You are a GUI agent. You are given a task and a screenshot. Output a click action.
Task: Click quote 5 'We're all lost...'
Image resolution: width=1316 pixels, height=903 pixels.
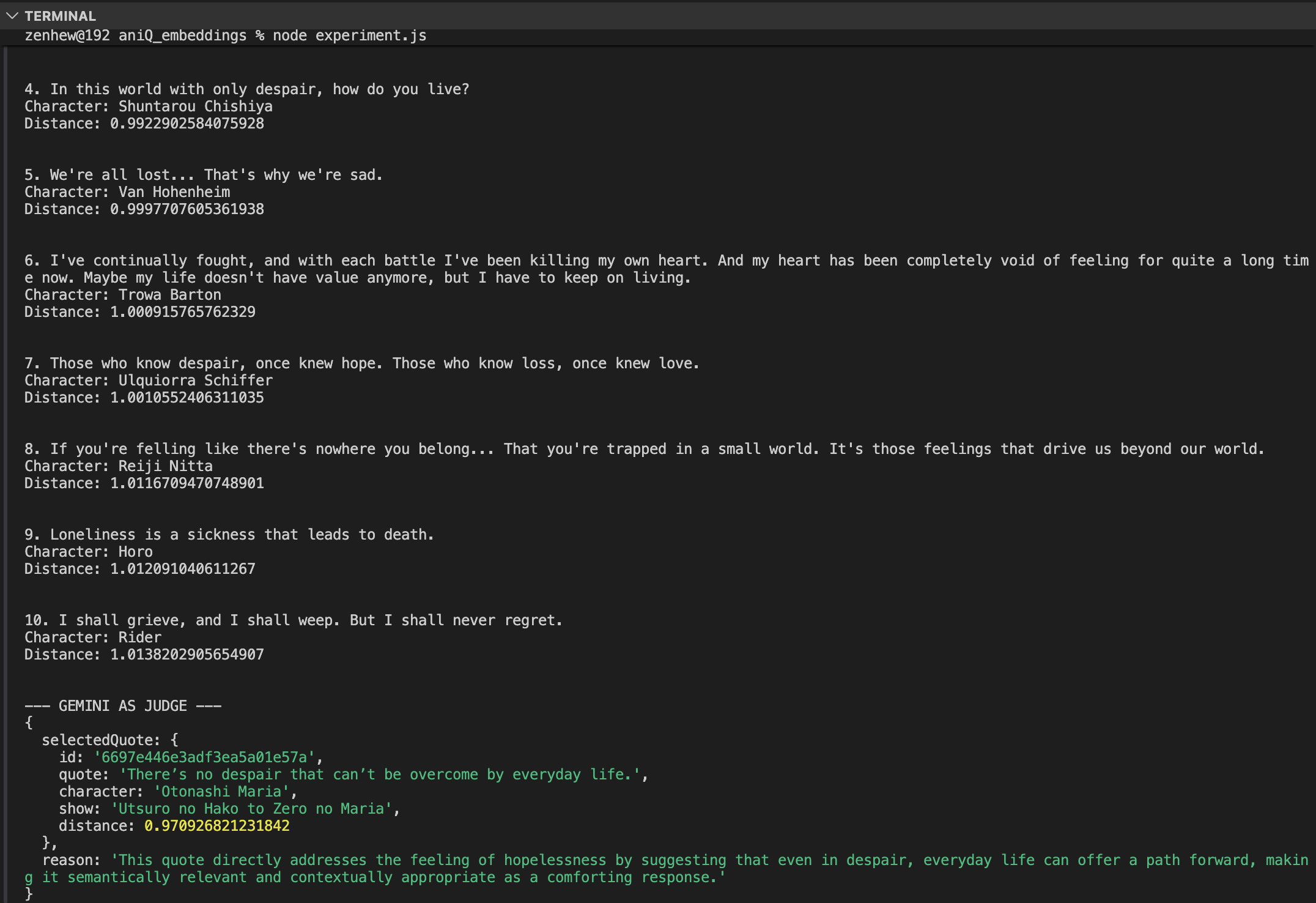204,175
